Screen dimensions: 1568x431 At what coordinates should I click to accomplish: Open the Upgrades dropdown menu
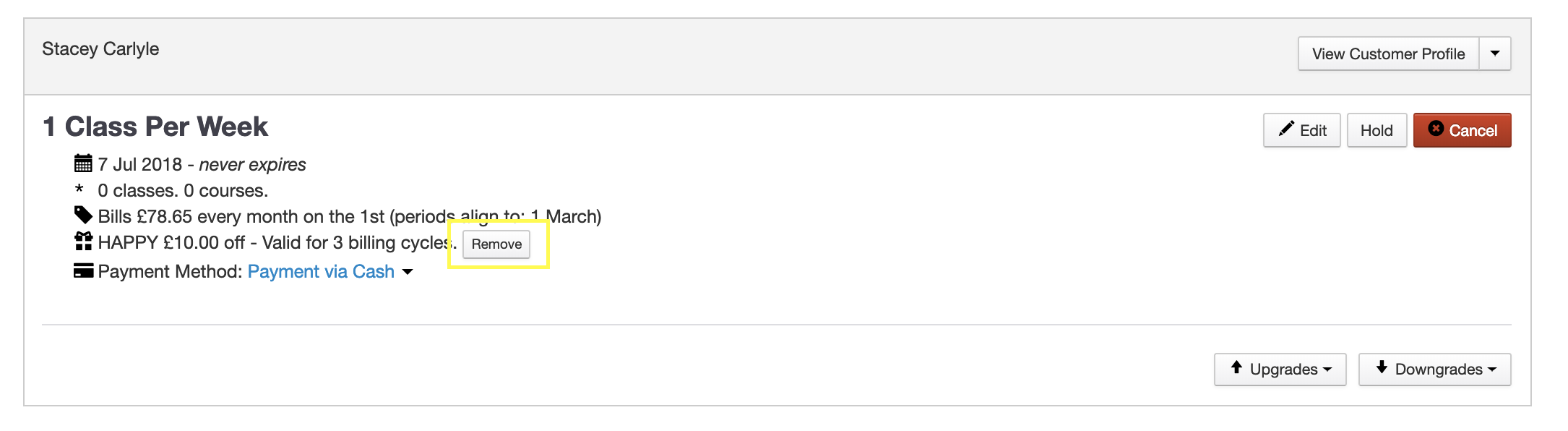pos(1280,369)
